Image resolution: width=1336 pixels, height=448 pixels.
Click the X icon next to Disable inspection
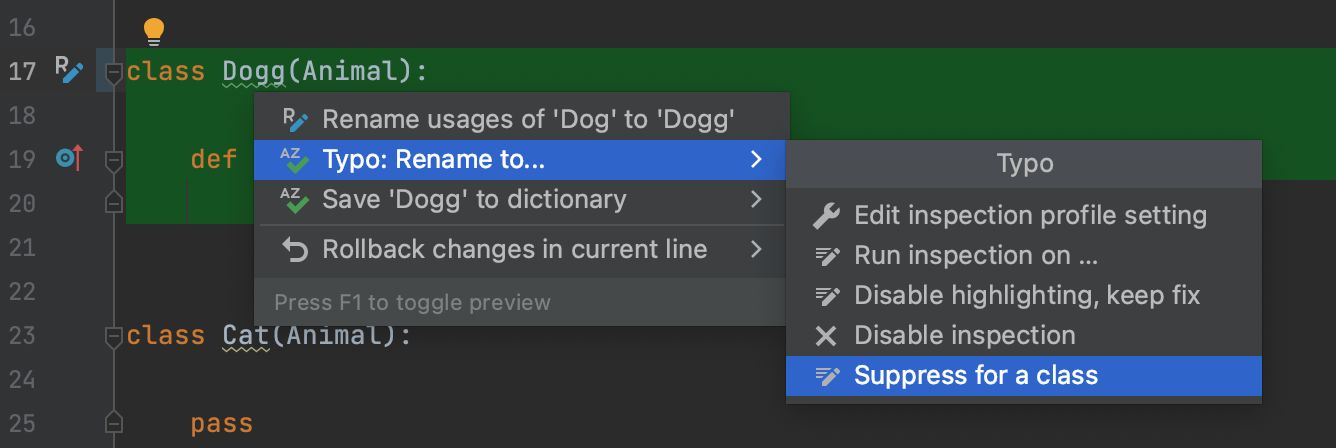tap(826, 336)
